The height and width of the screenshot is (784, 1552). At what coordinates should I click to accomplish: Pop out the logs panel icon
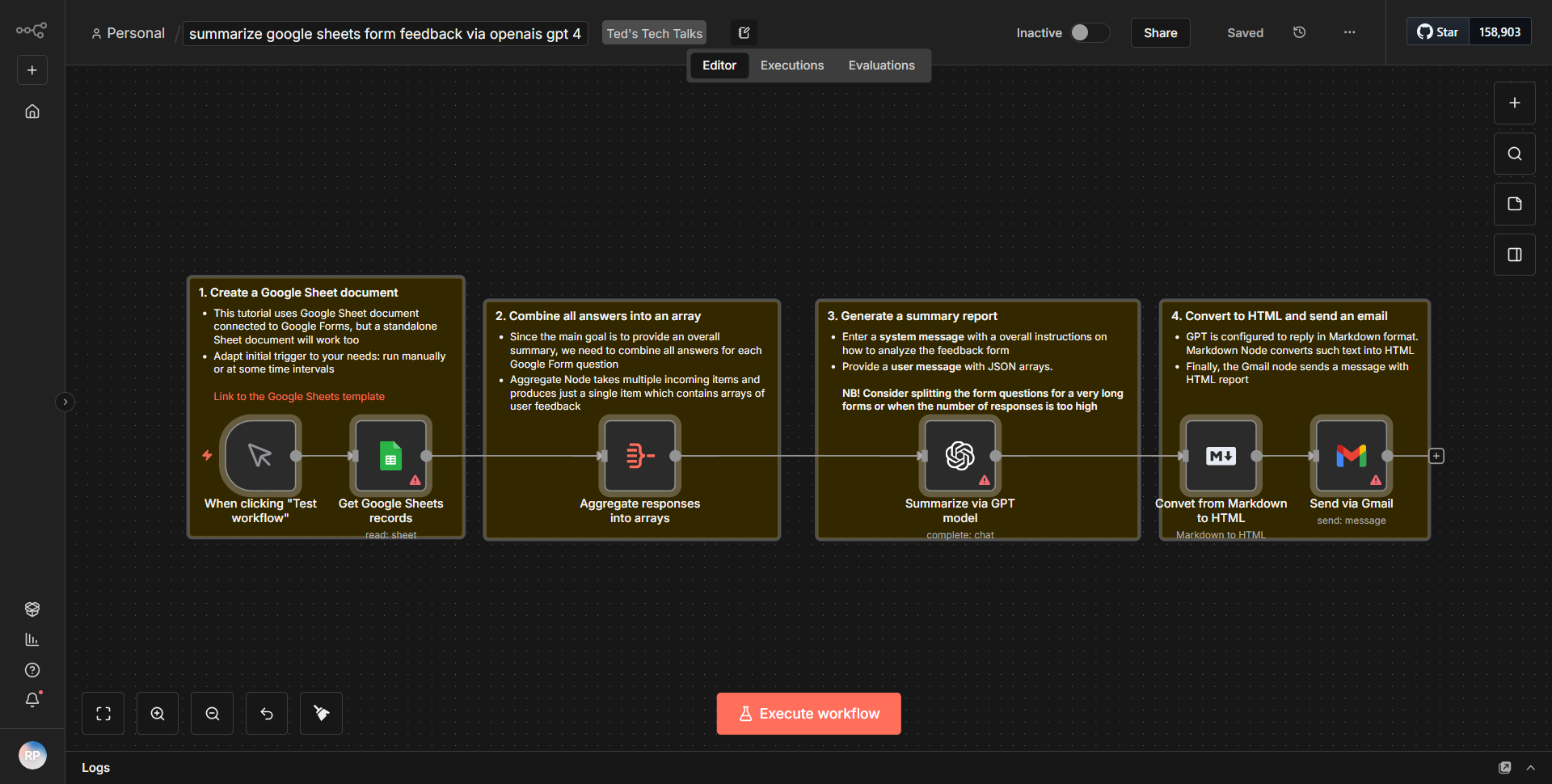click(x=1504, y=768)
